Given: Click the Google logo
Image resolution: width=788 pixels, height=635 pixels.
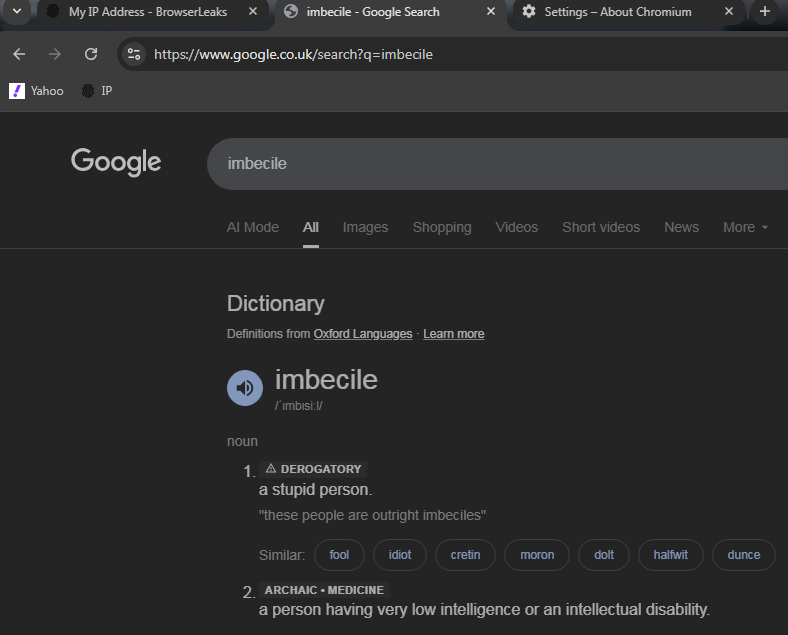Looking at the screenshot, I should pos(116,162).
